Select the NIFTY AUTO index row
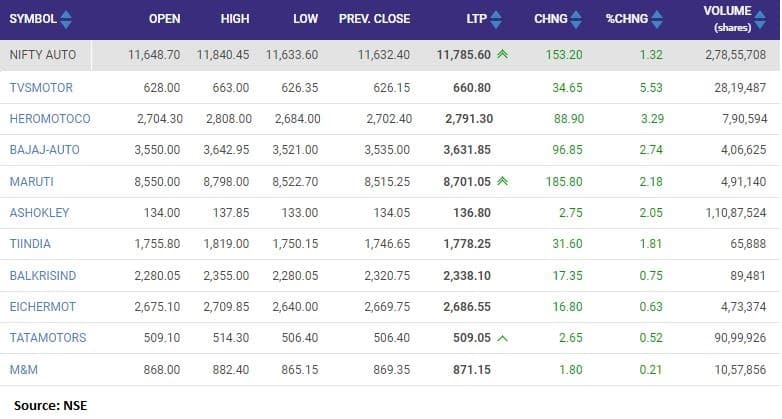Screen dimensions: 782x419 46,55
